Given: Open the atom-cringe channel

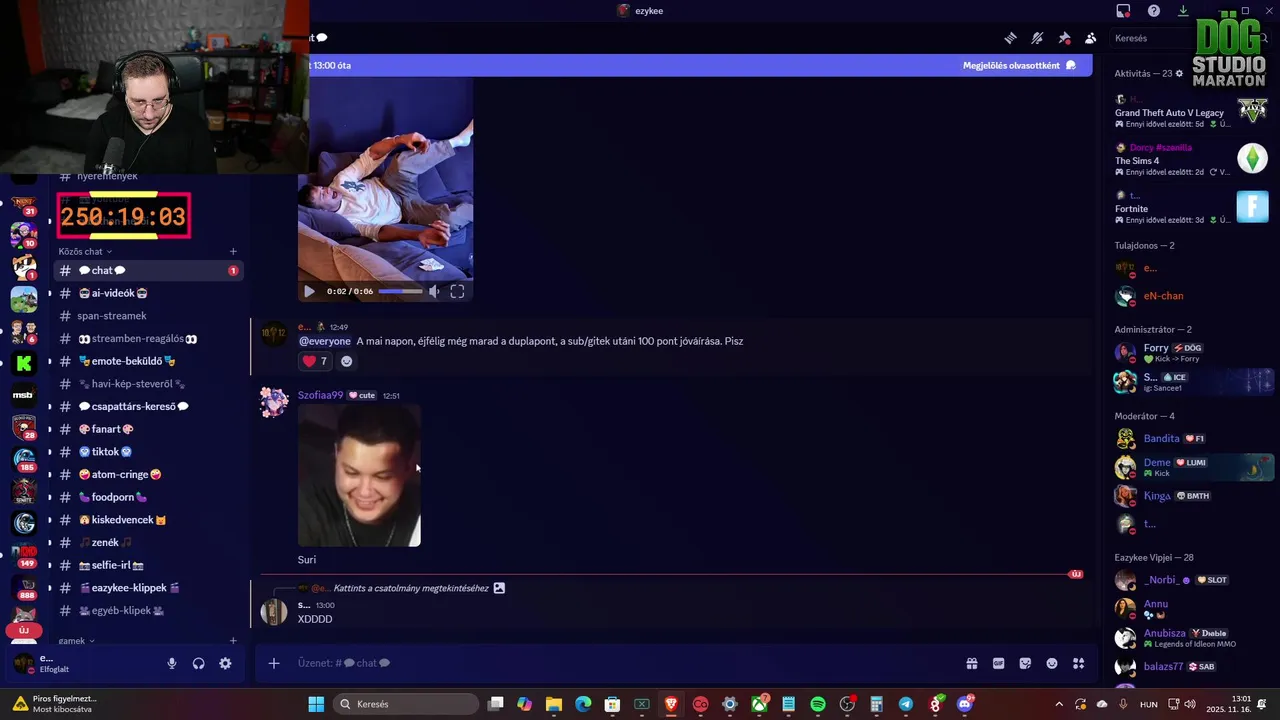Looking at the screenshot, I should 148,475.
